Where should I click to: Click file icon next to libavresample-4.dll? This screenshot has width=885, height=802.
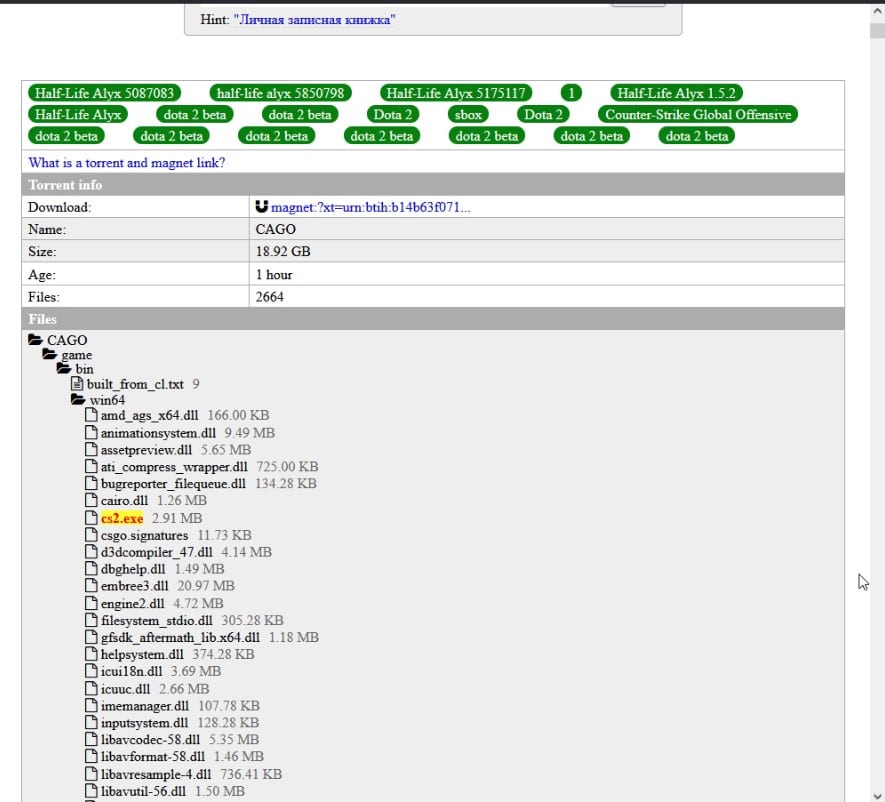(91, 773)
